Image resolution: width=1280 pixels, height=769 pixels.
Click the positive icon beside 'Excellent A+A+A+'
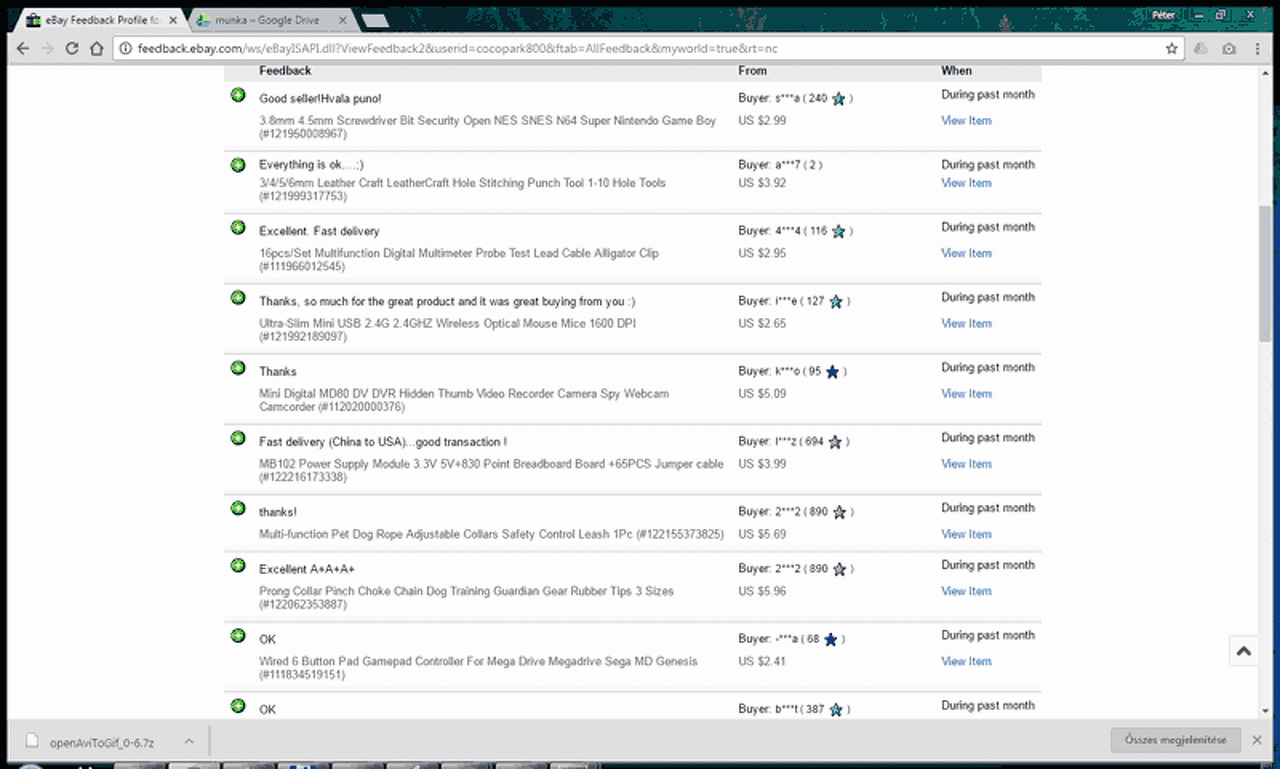point(238,565)
